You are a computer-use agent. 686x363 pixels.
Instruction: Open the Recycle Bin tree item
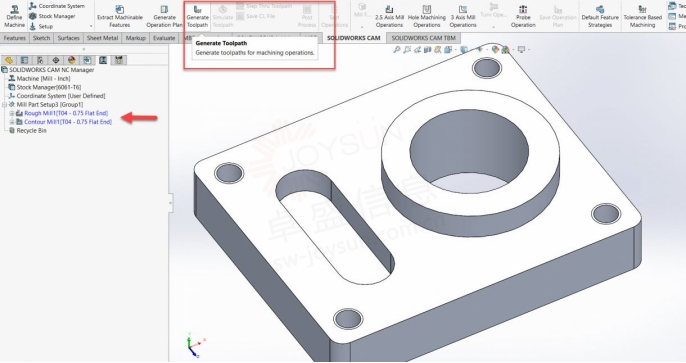[28, 131]
